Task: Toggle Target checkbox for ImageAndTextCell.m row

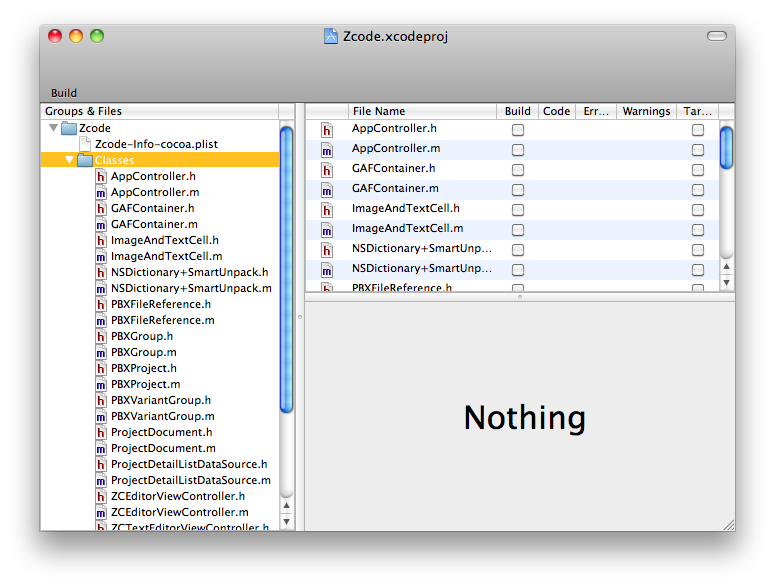Action: (x=698, y=230)
